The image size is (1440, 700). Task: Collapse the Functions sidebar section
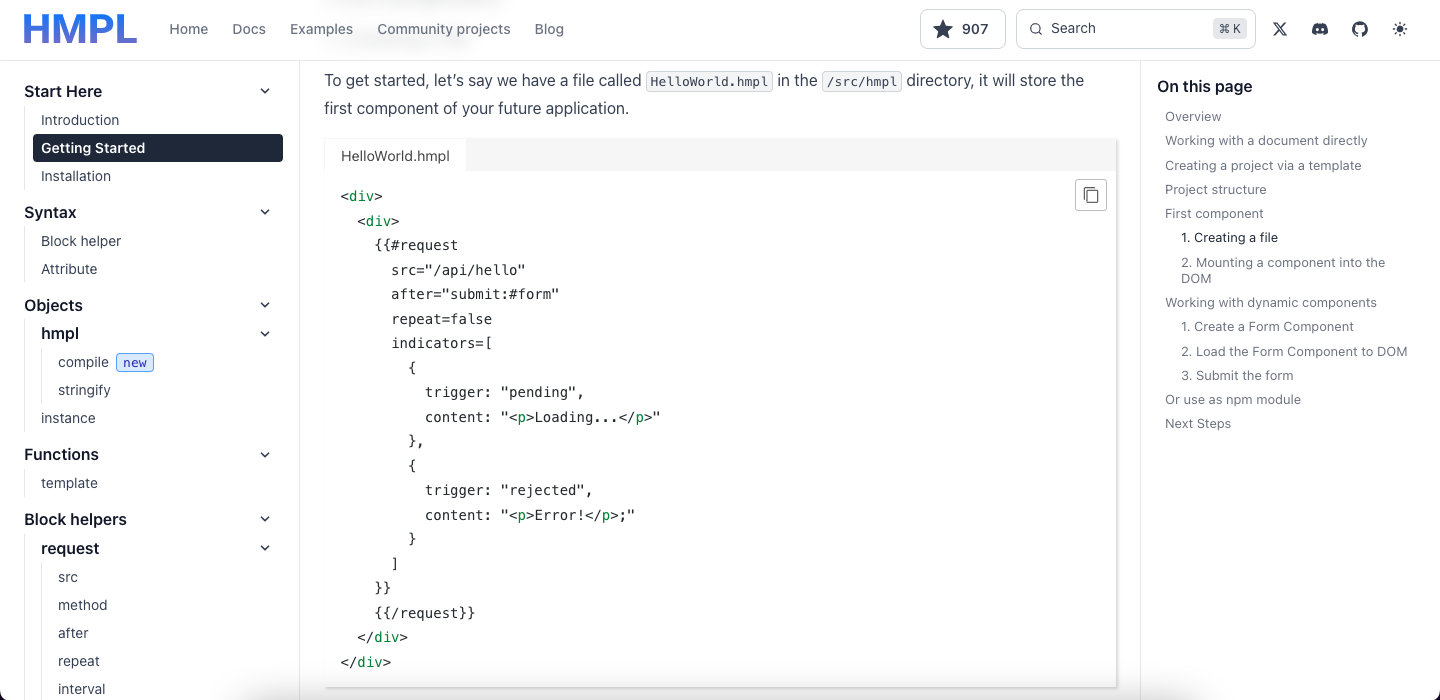[265, 454]
